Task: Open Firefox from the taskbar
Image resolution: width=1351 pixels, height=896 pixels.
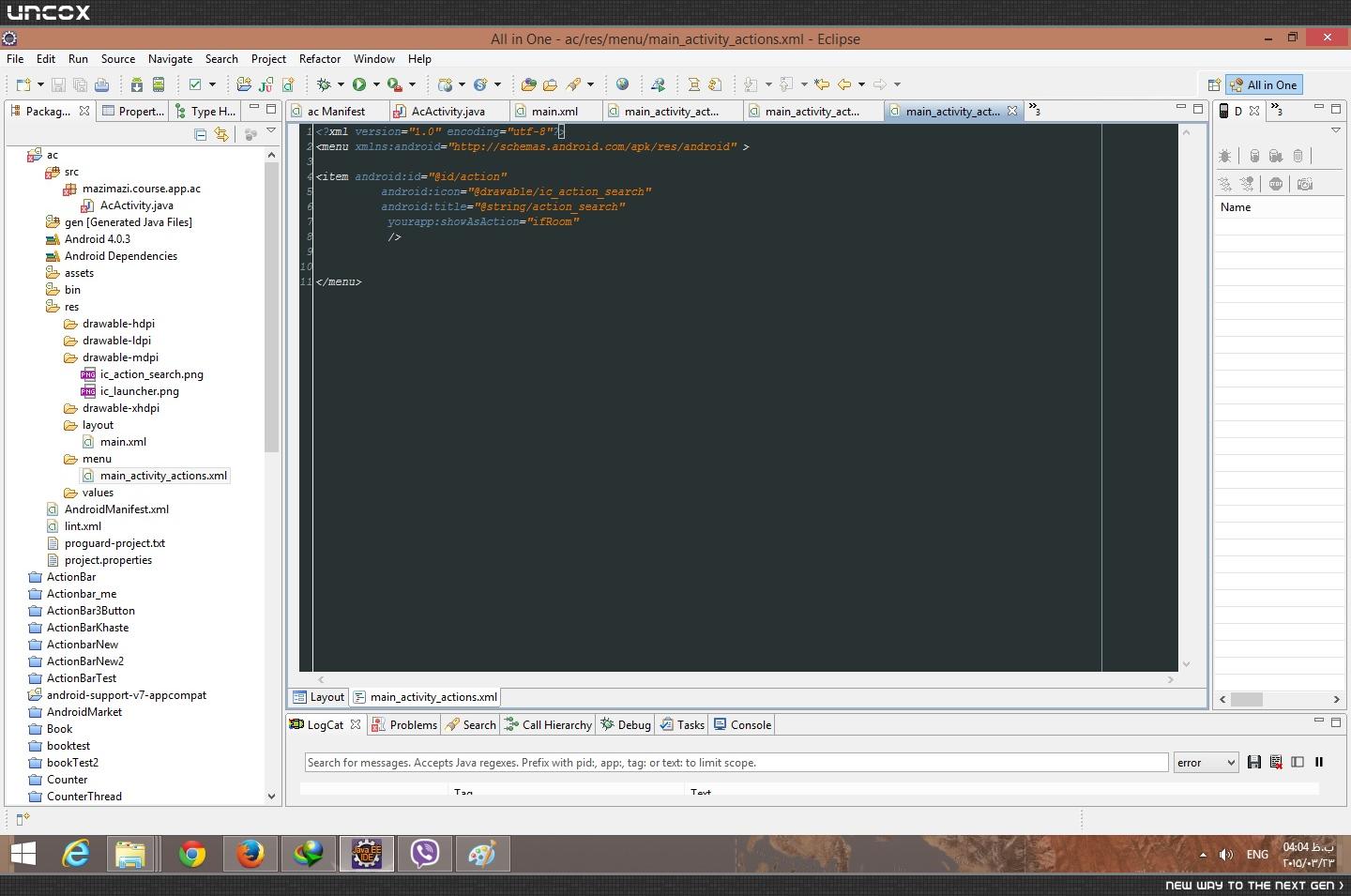Action: click(250, 854)
